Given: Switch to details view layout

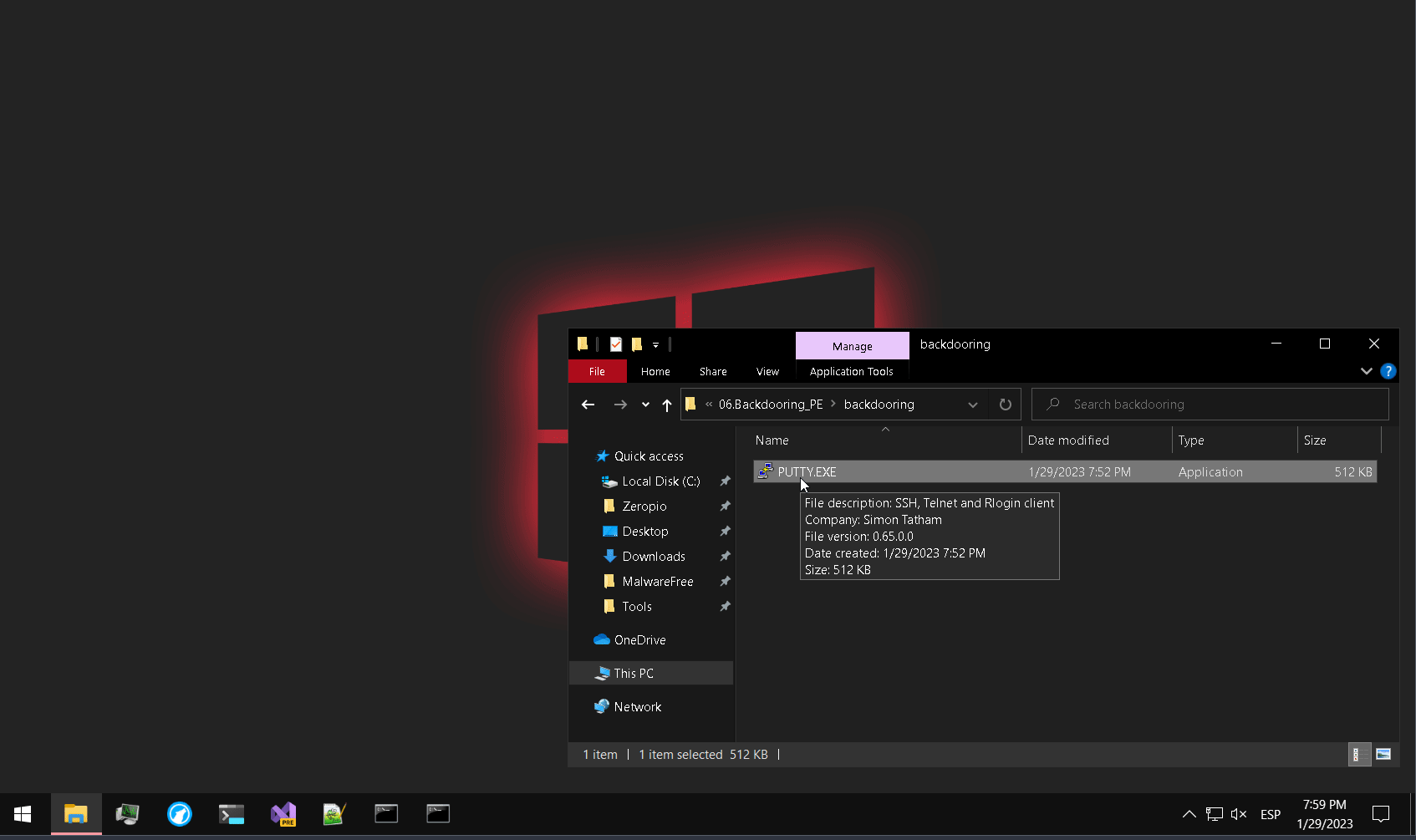Looking at the screenshot, I should 1359,755.
